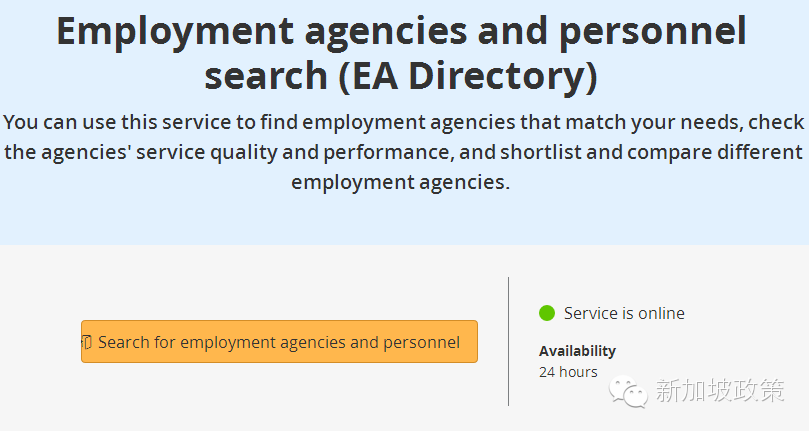Viewport: 809px width, 431px height.
Task: Open Search for employment agencies and personnel
Action: click(x=279, y=342)
